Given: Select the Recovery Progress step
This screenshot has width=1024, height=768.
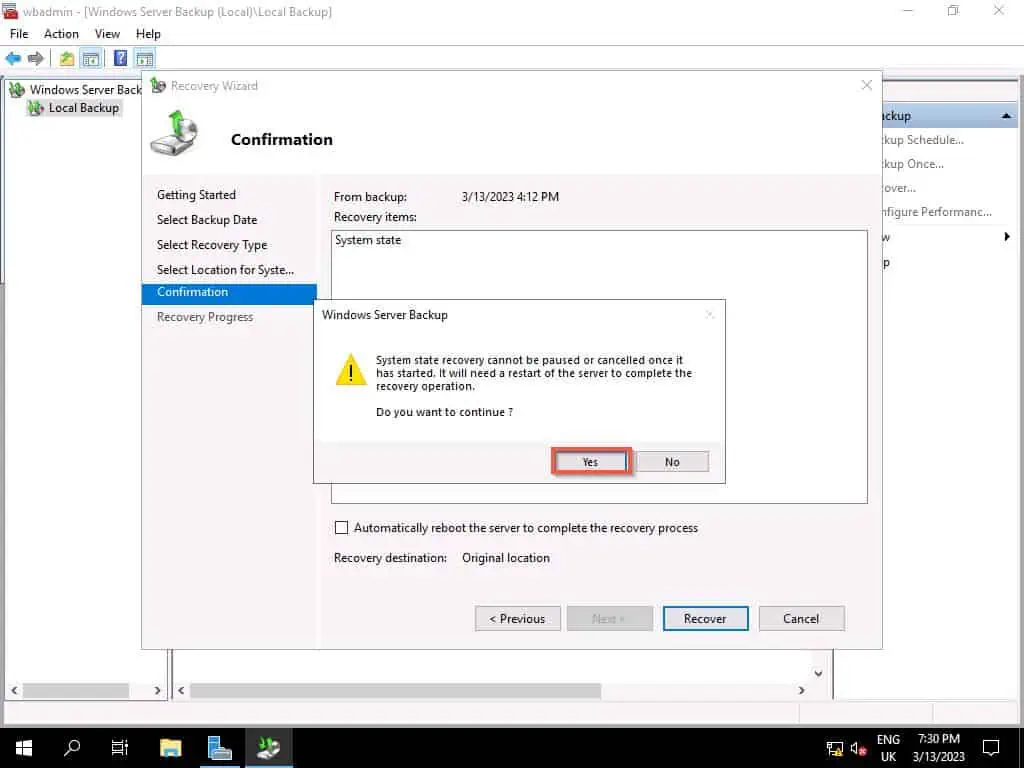Looking at the screenshot, I should coord(204,317).
